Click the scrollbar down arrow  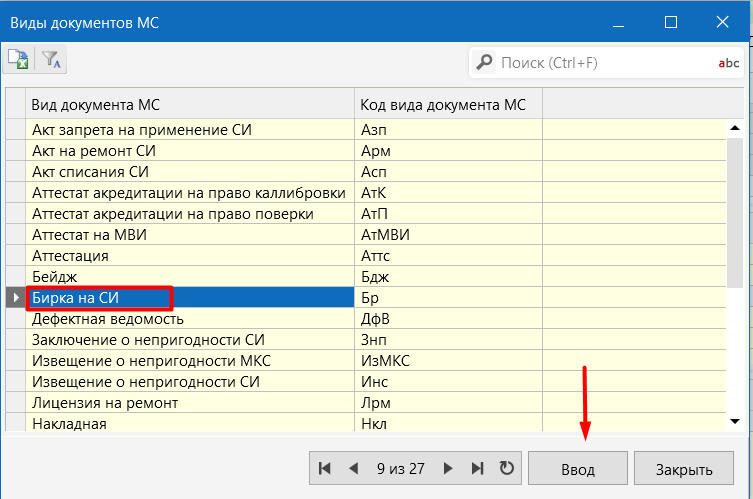pyautogui.click(x=735, y=421)
